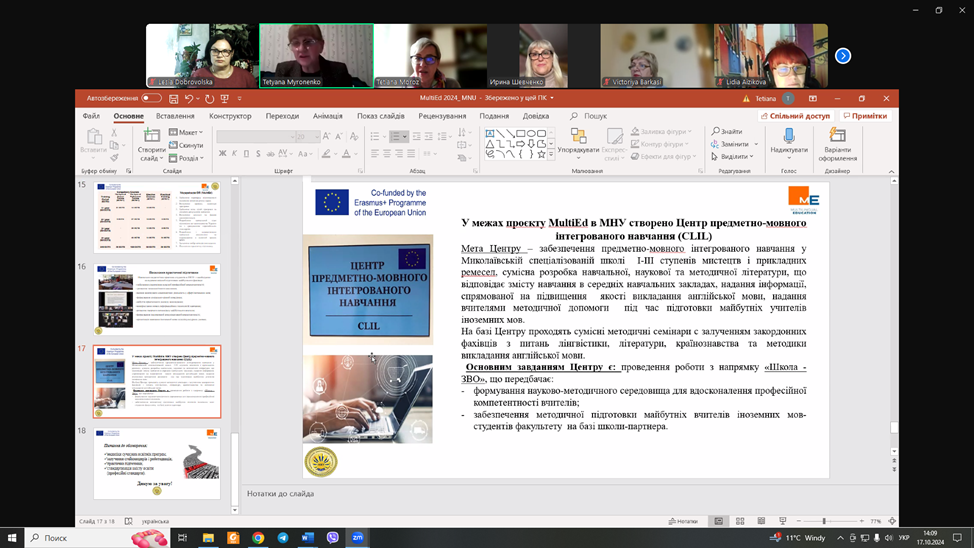The height and width of the screenshot is (548, 974).
Task: Click the Спільний доступ share button
Action: click(x=796, y=116)
